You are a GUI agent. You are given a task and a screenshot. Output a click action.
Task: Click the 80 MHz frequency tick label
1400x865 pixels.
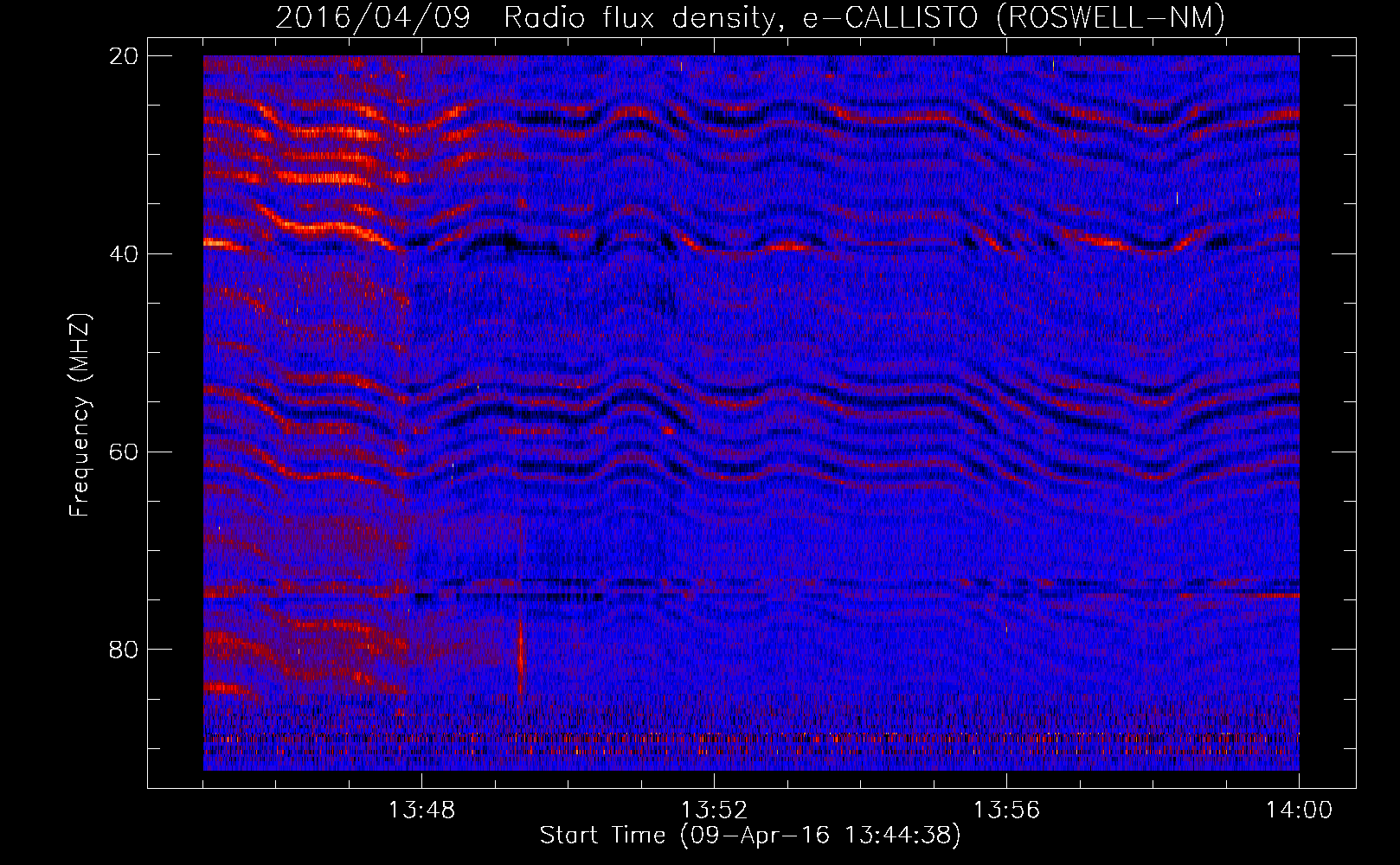pos(124,650)
